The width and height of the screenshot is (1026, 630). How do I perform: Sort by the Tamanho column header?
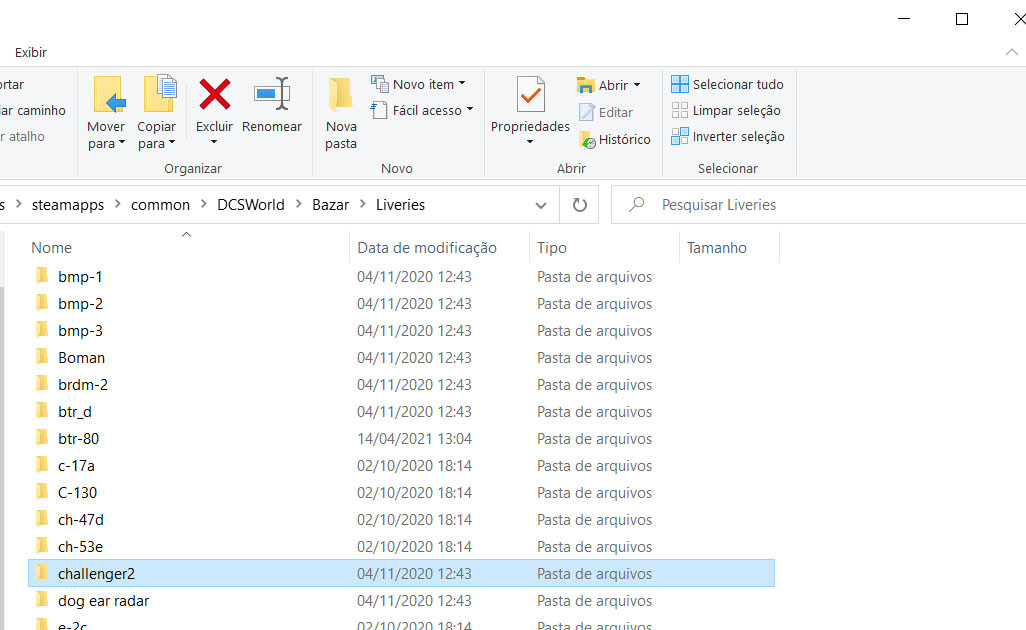coord(716,248)
